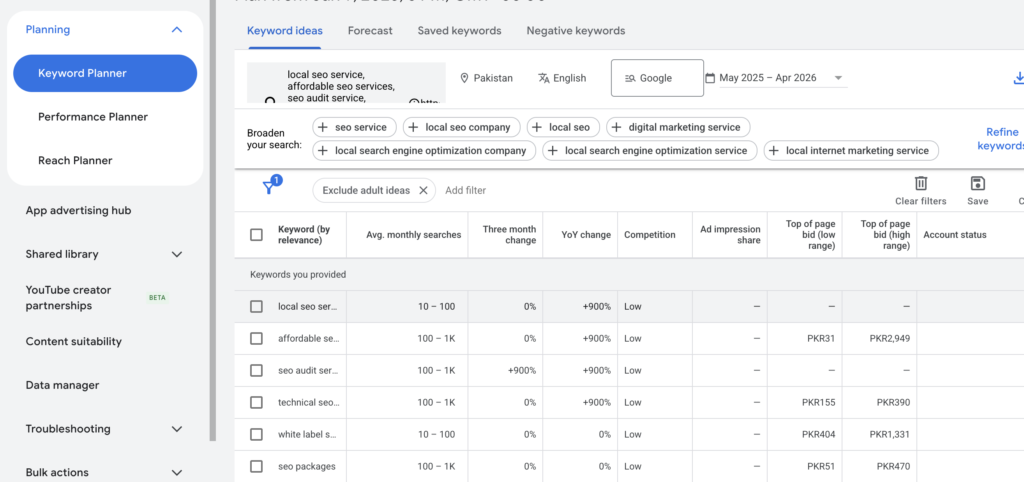The image size is (1024, 482).
Task: Check the white label row checkbox
Action: click(257, 434)
